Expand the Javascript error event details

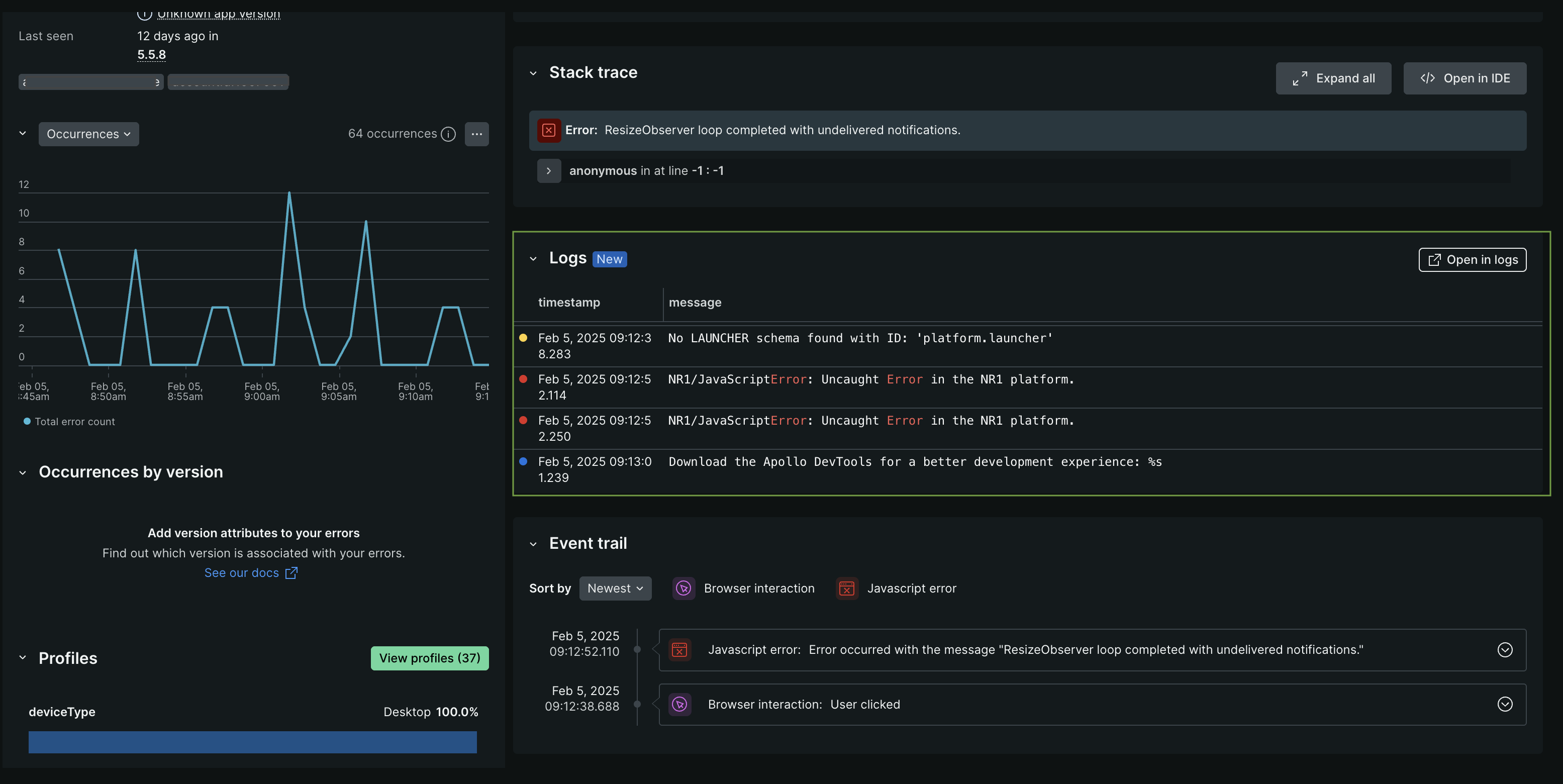pyautogui.click(x=1504, y=650)
